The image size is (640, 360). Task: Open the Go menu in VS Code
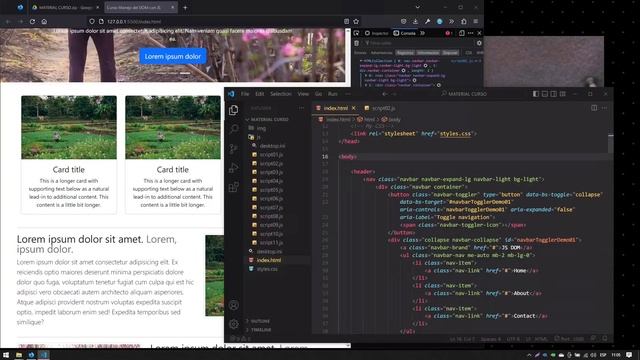pos(318,94)
